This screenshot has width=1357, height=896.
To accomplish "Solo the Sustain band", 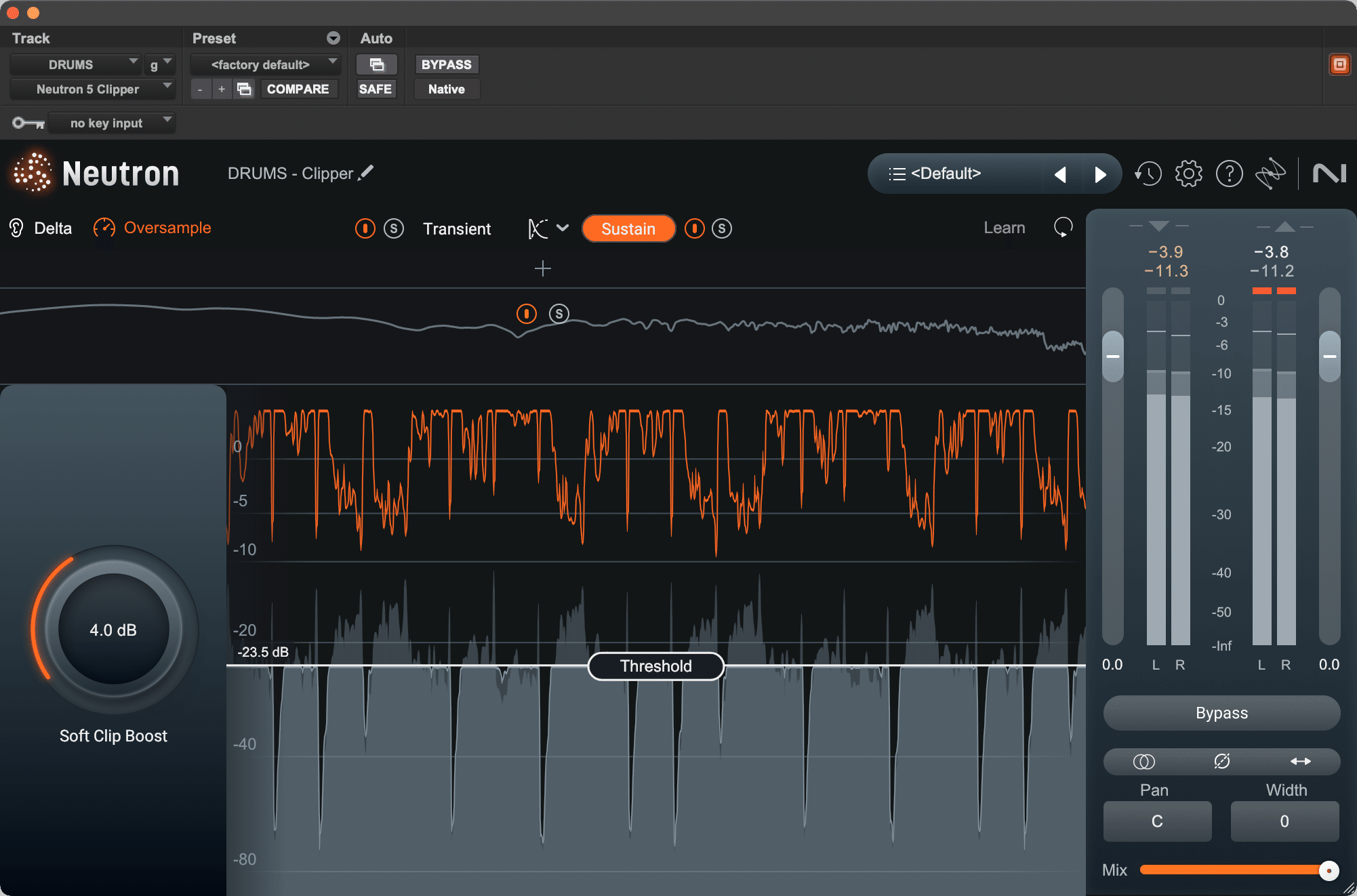I will click(722, 229).
